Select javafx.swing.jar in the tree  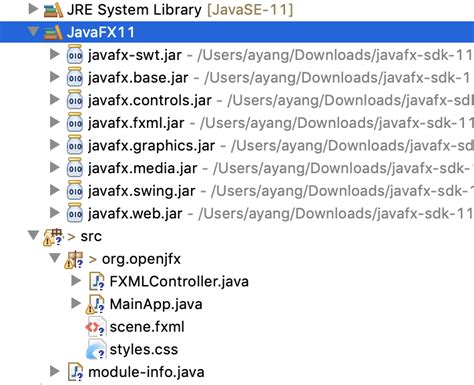point(142,191)
